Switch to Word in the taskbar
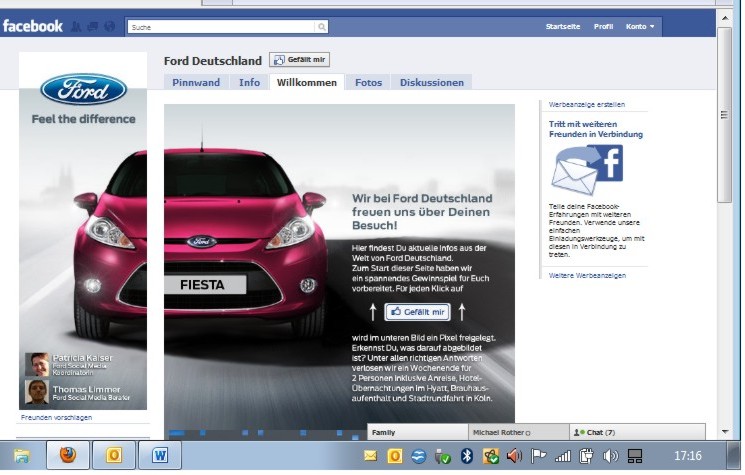This screenshot has height=475, width=745. [160, 455]
